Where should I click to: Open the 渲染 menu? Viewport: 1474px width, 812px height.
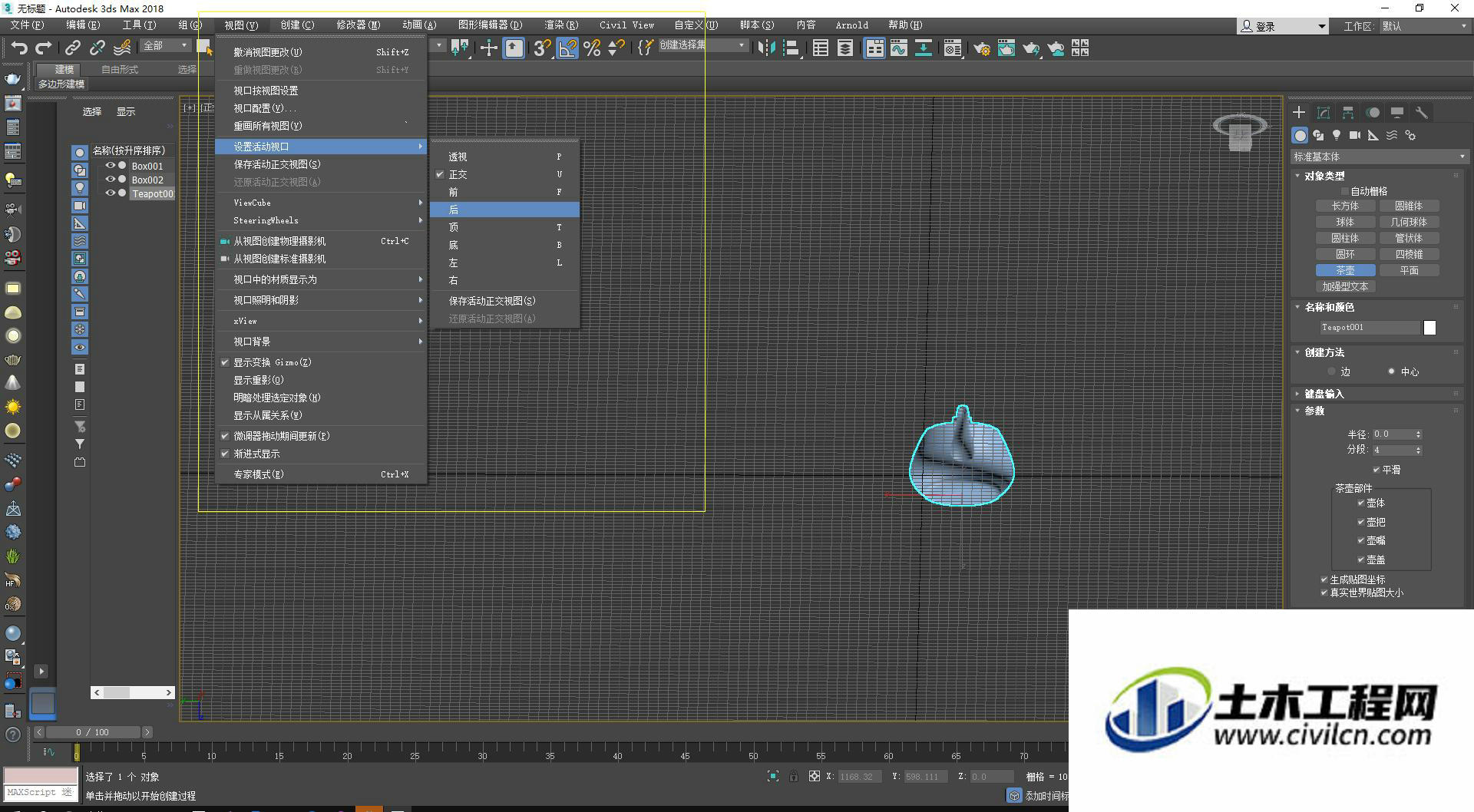click(x=560, y=25)
